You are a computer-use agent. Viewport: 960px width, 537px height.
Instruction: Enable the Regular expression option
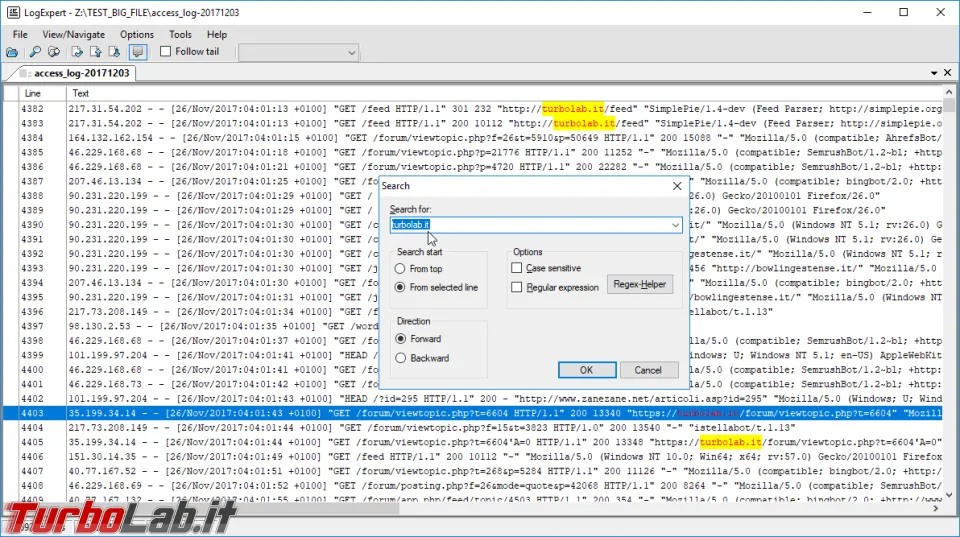tap(517, 287)
